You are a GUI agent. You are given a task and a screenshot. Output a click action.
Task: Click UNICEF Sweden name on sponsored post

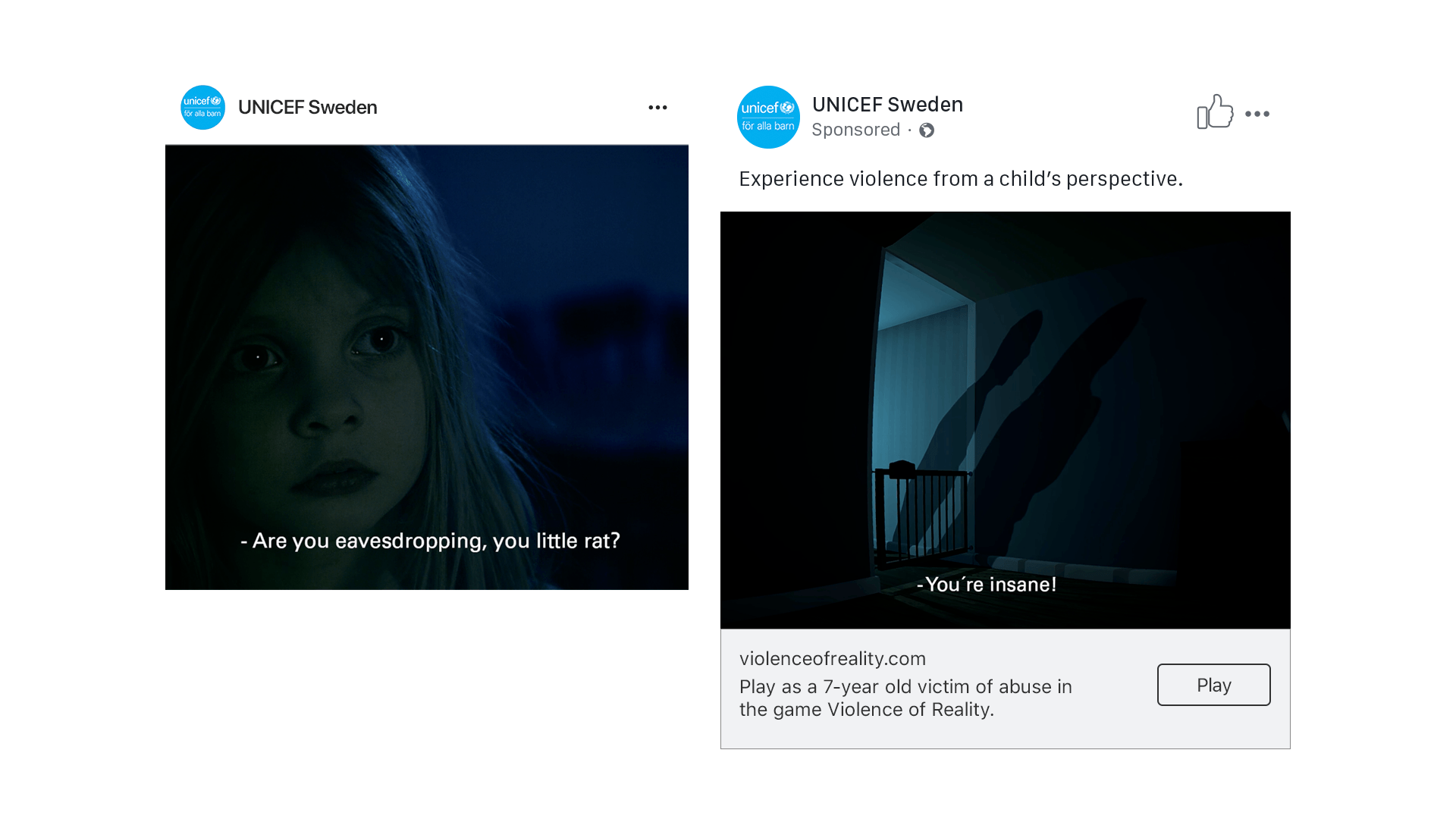887,105
